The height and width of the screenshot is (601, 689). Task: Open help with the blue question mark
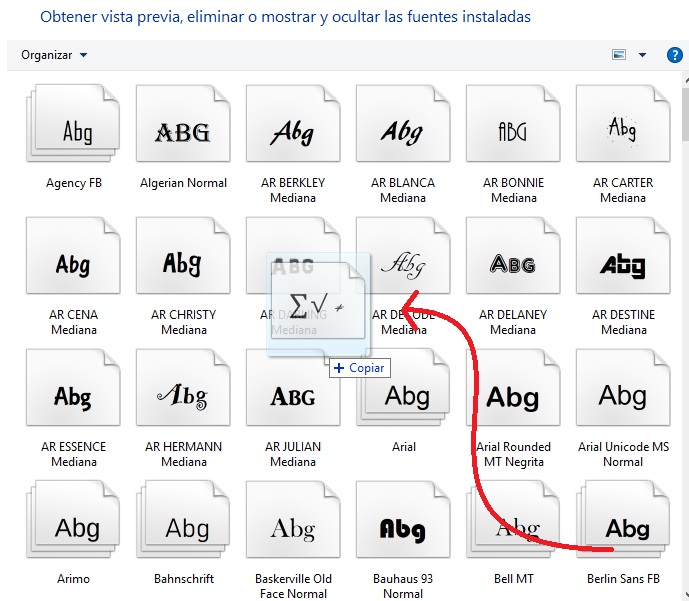coord(674,55)
